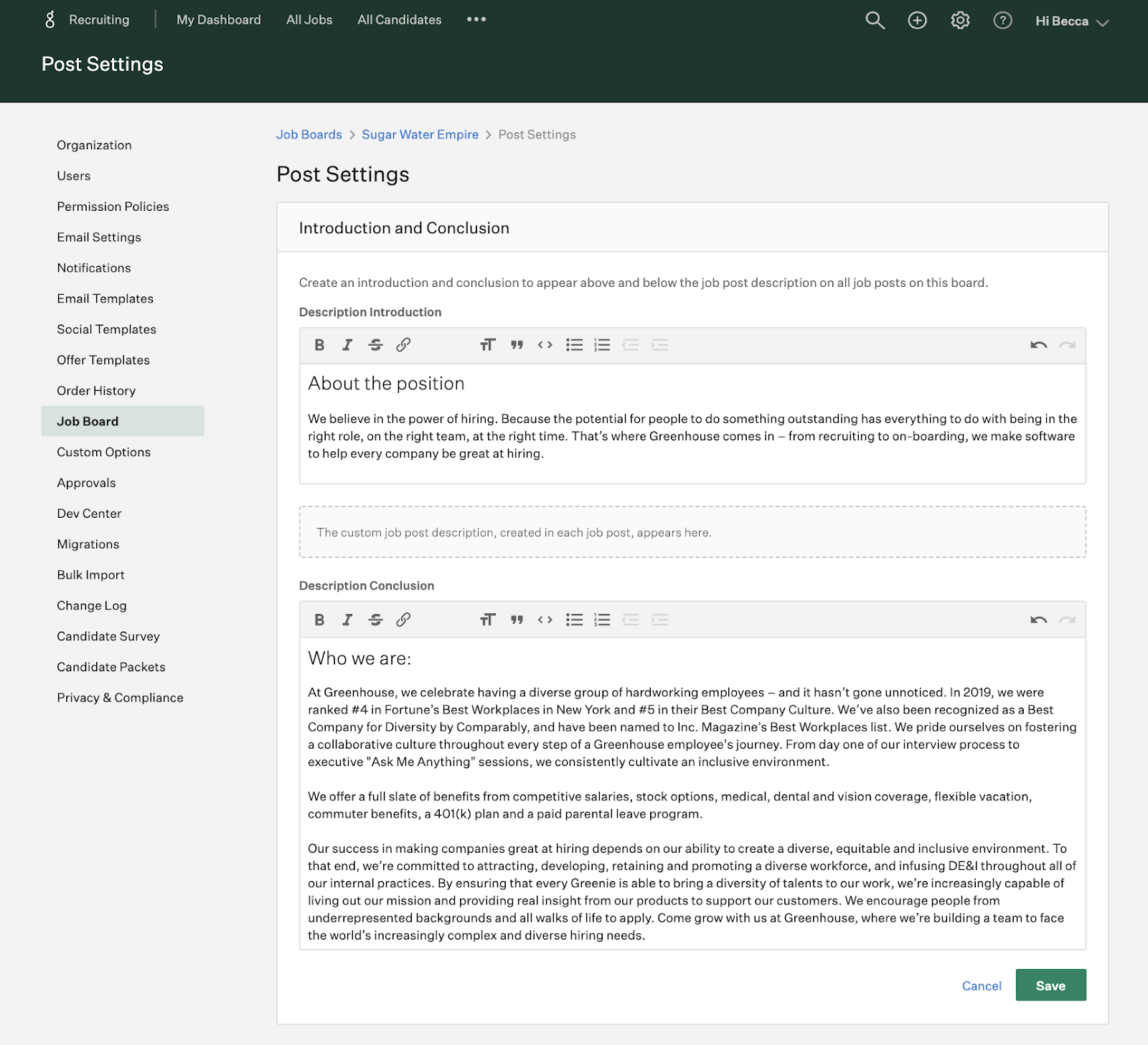Open Email Templates in sidebar
Screen dimensions: 1148x1045
click(105, 298)
